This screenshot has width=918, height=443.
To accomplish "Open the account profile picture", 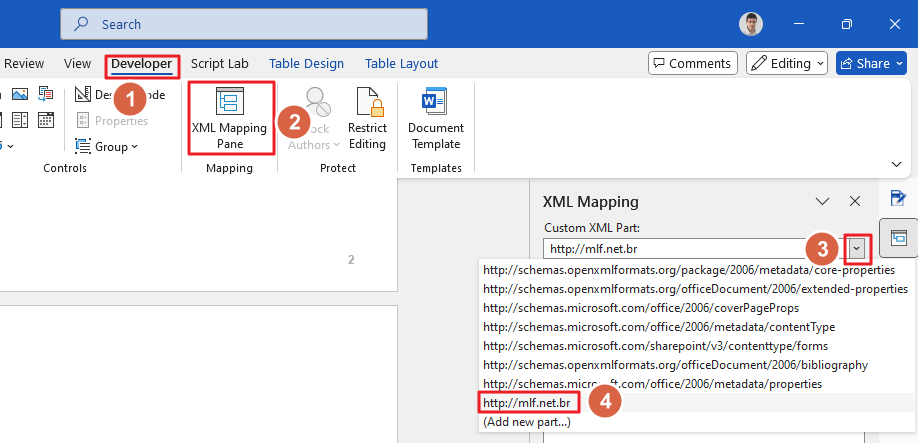I will tap(751, 24).
